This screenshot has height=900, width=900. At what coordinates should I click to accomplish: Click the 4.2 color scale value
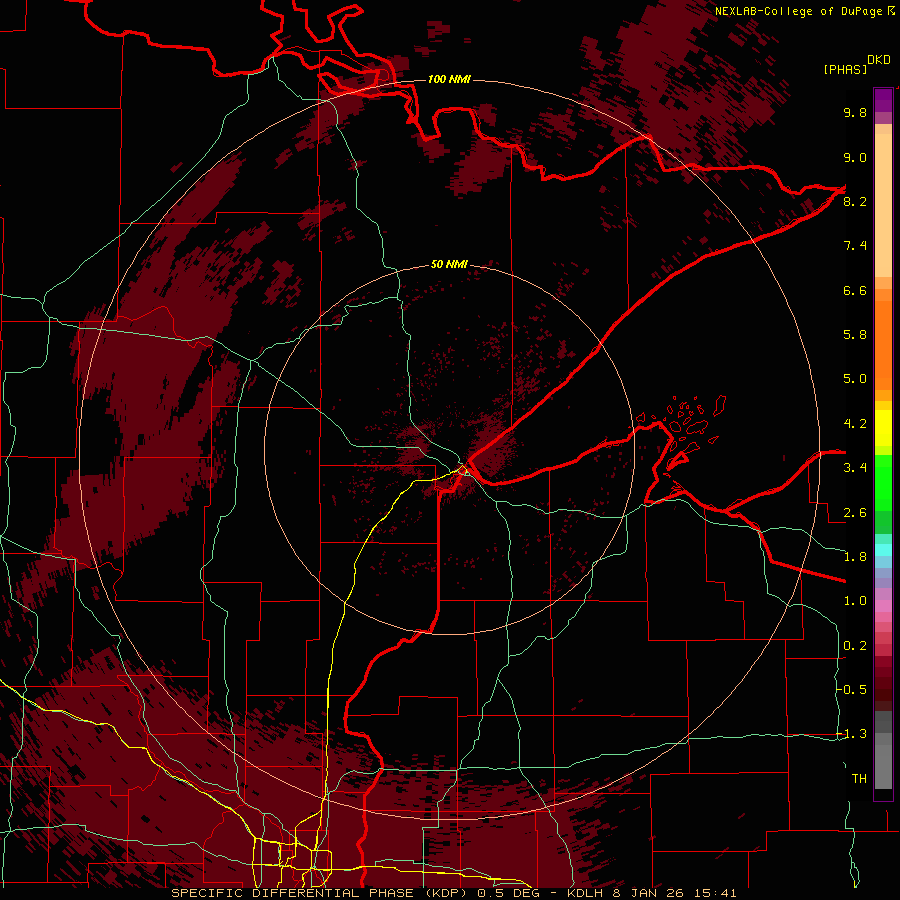click(855, 424)
